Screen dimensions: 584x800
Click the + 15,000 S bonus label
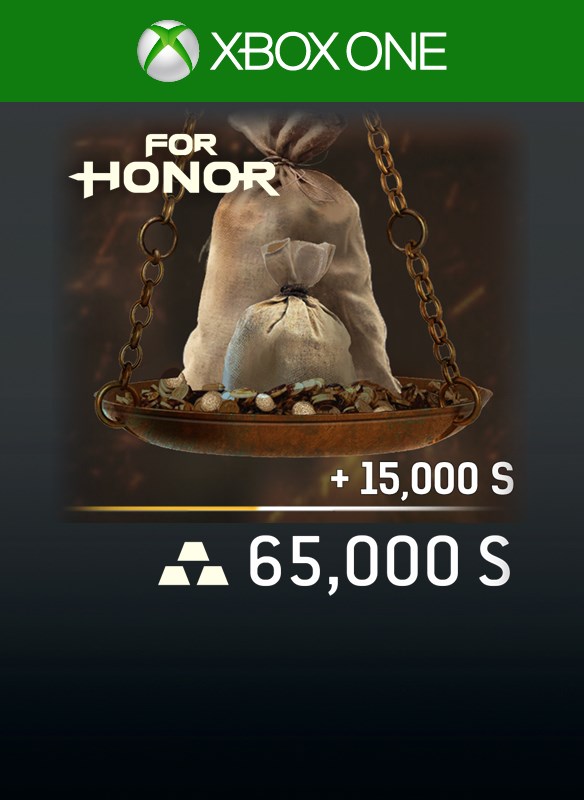[421, 480]
